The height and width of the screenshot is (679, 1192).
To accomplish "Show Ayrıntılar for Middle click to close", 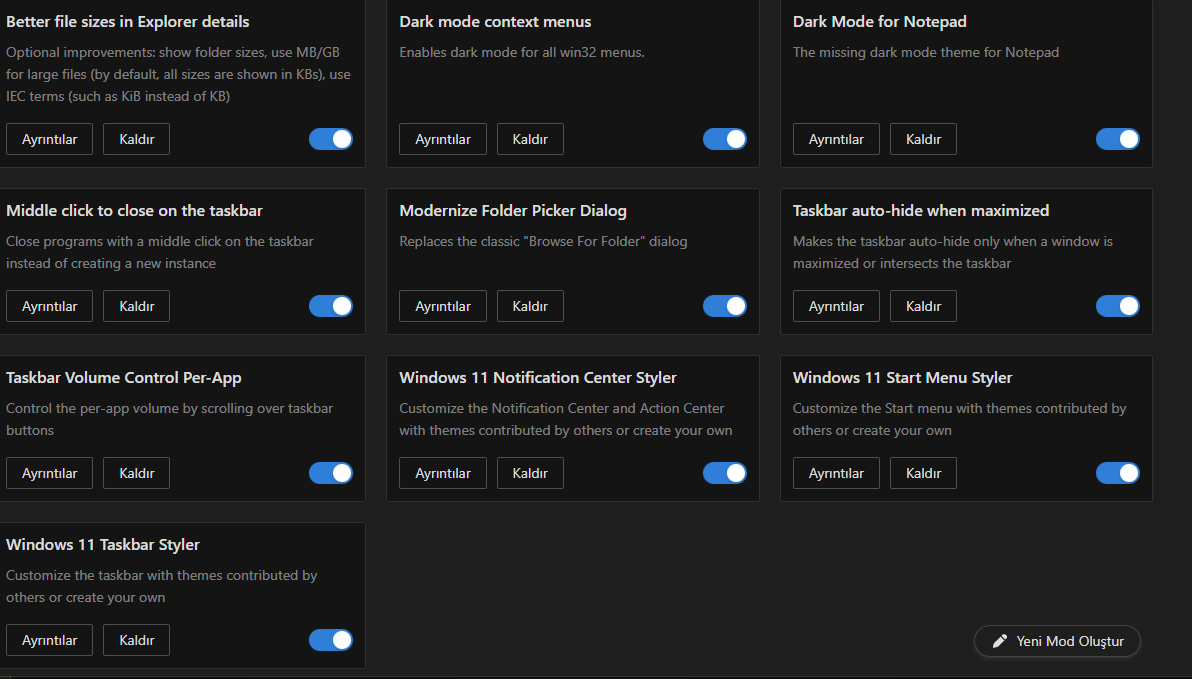I will point(49,306).
